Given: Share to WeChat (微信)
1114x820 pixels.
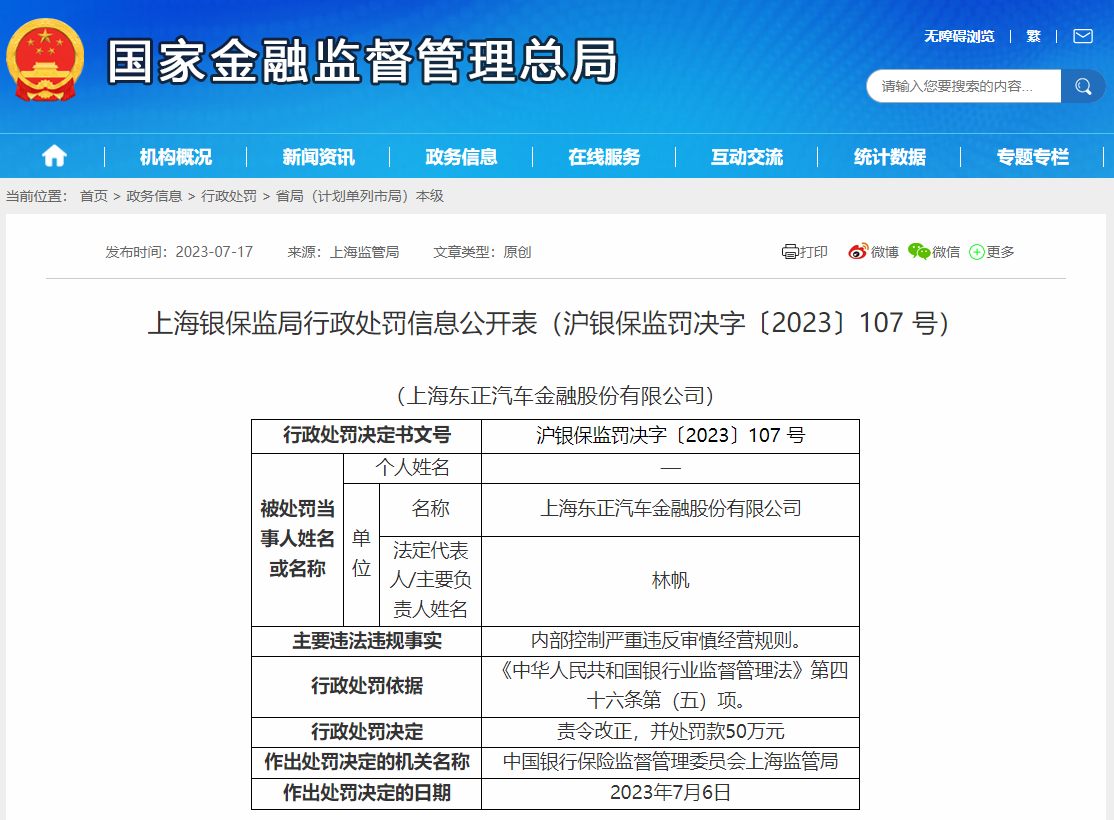Looking at the screenshot, I should click(934, 252).
